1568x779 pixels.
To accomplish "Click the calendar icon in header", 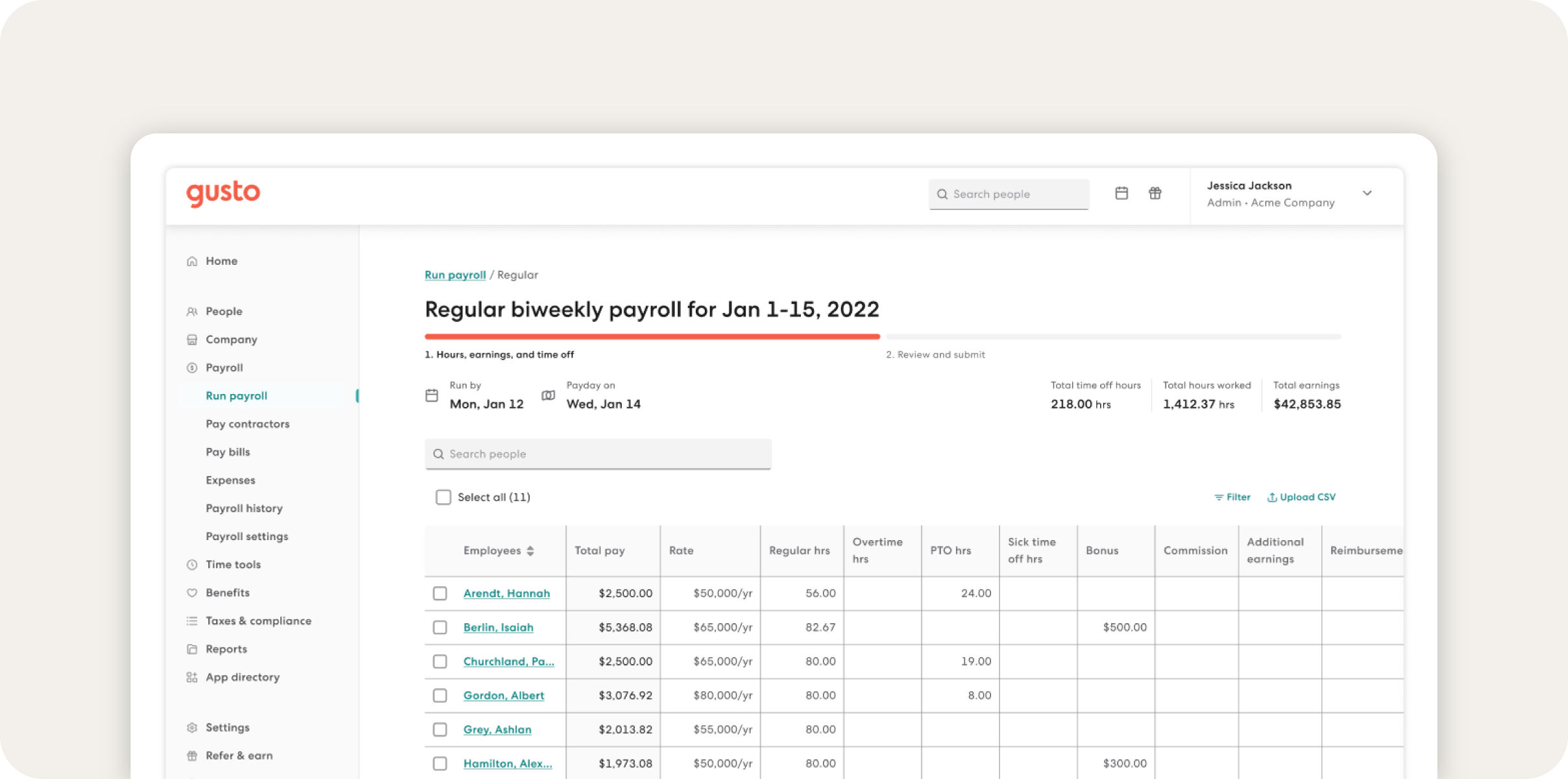I will click(x=1121, y=193).
